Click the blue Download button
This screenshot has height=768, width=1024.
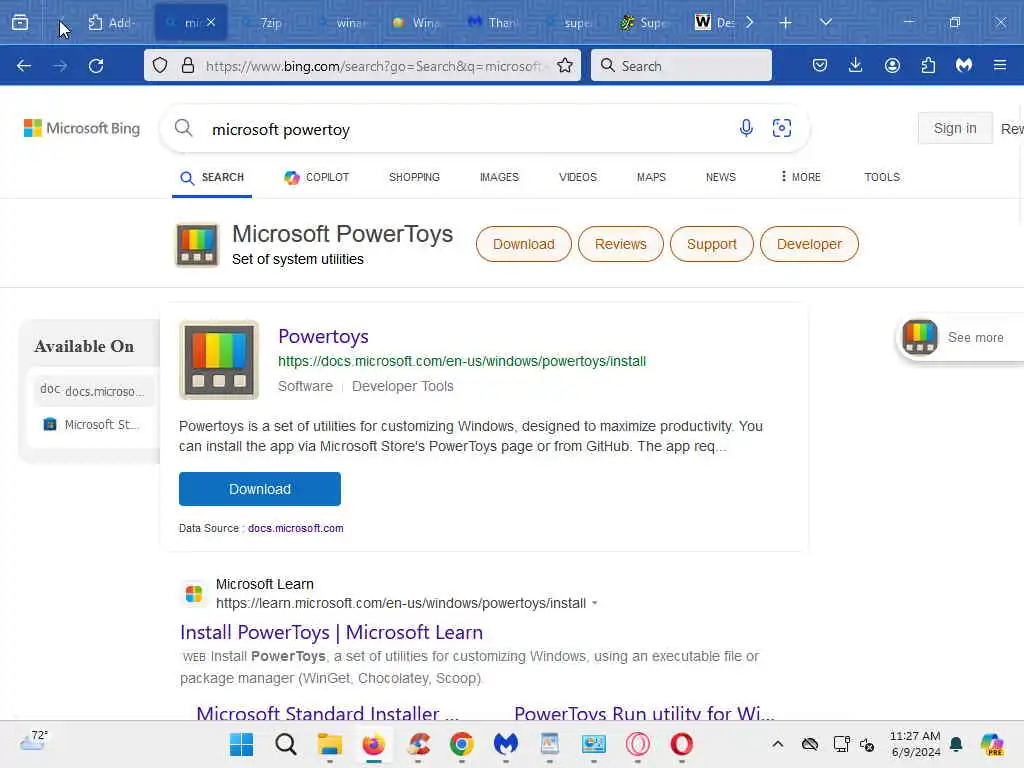coord(260,489)
